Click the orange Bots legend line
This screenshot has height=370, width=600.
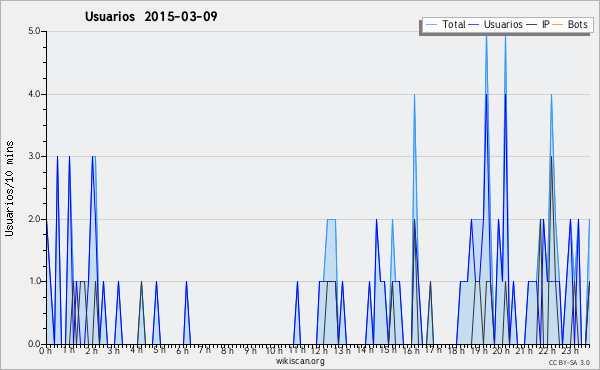coord(558,25)
